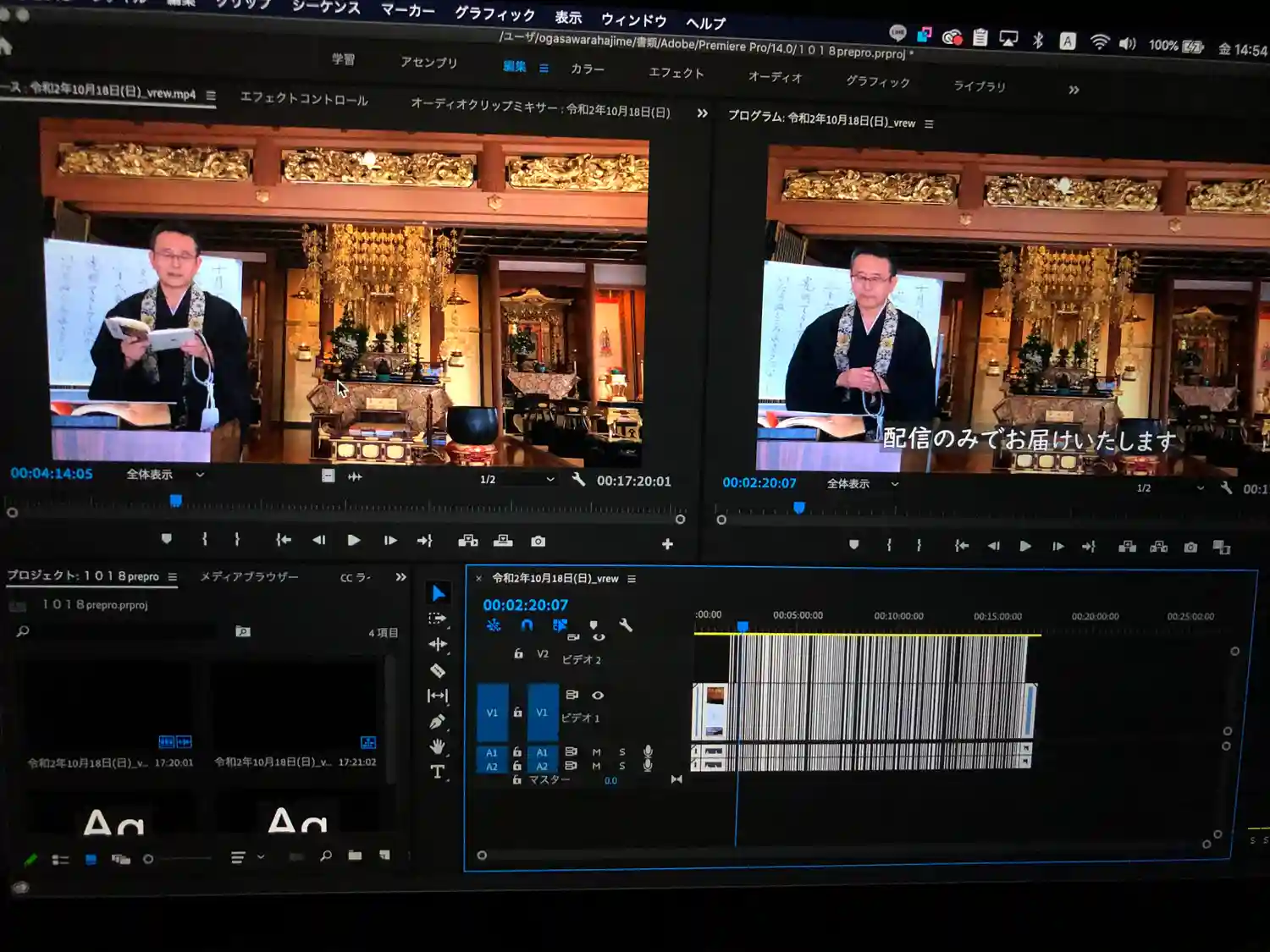The height and width of the screenshot is (952, 1270).
Task: Select the Hand tool
Action: 437,746
